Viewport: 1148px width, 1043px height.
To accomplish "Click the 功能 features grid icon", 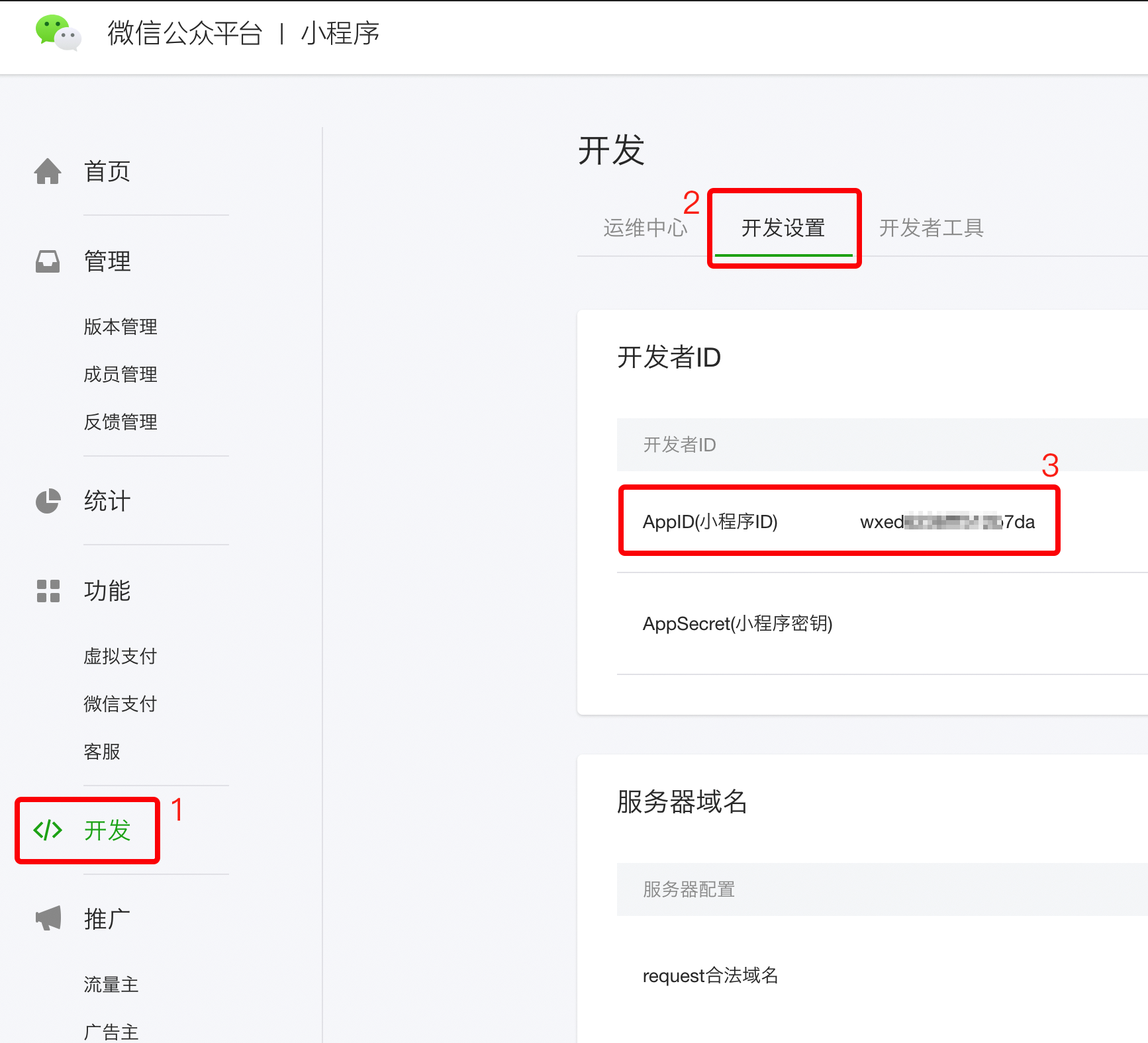I will click(48, 592).
